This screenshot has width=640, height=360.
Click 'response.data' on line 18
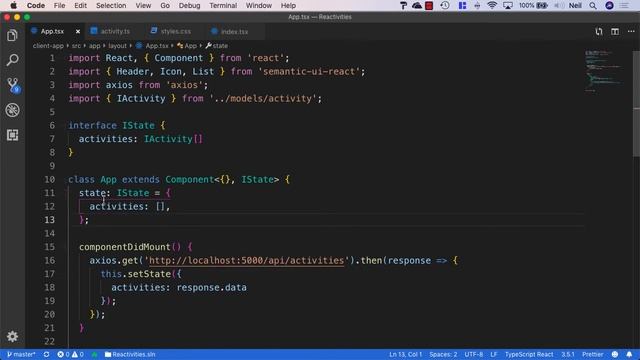coord(211,287)
